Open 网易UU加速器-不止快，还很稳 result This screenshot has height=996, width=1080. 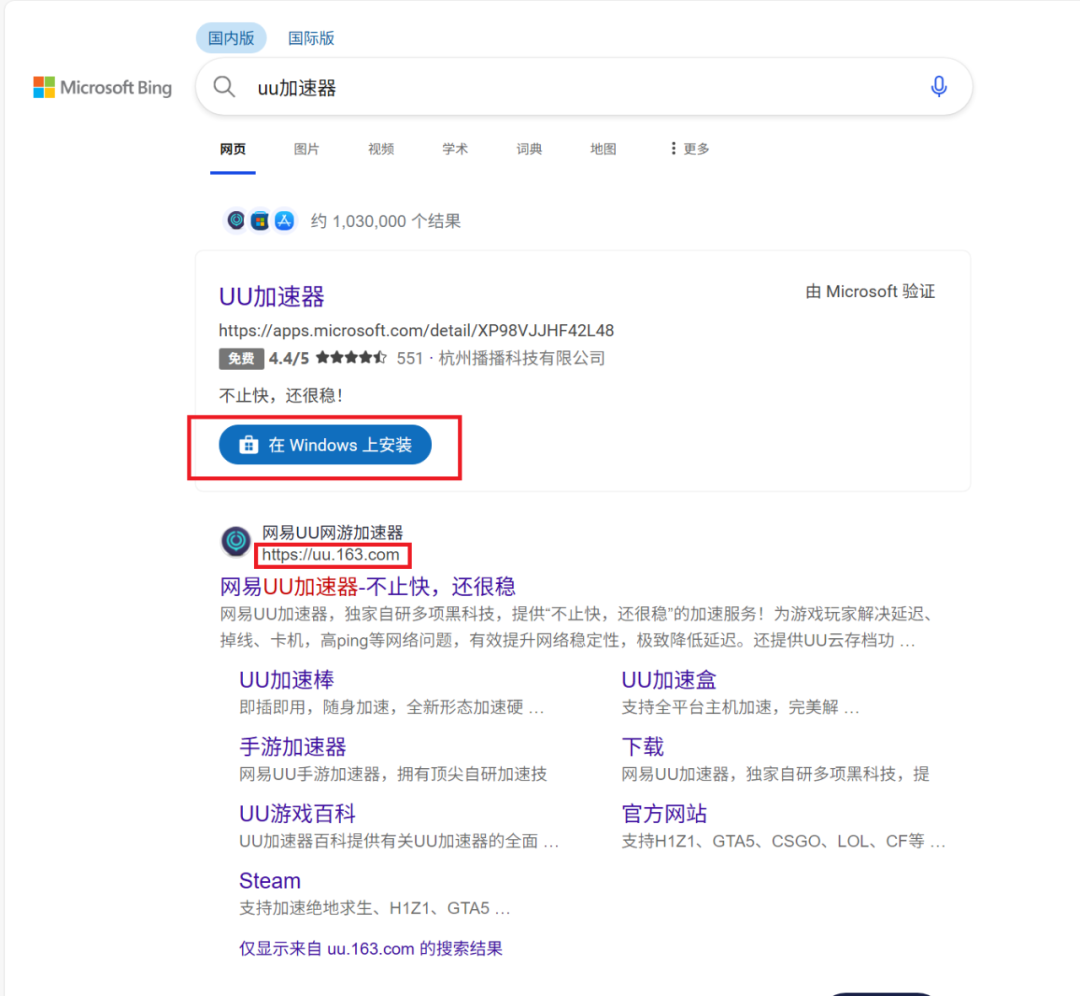pyautogui.click(x=367, y=587)
